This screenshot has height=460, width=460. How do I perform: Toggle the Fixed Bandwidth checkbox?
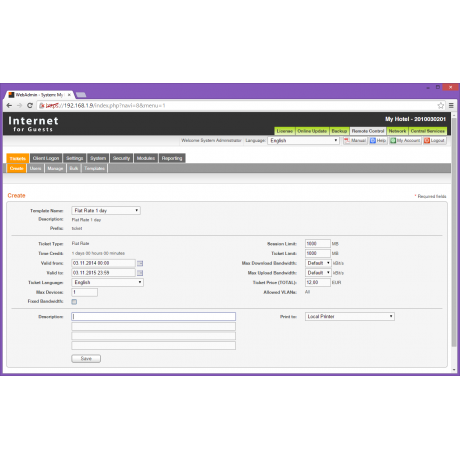click(x=74, y=302)
